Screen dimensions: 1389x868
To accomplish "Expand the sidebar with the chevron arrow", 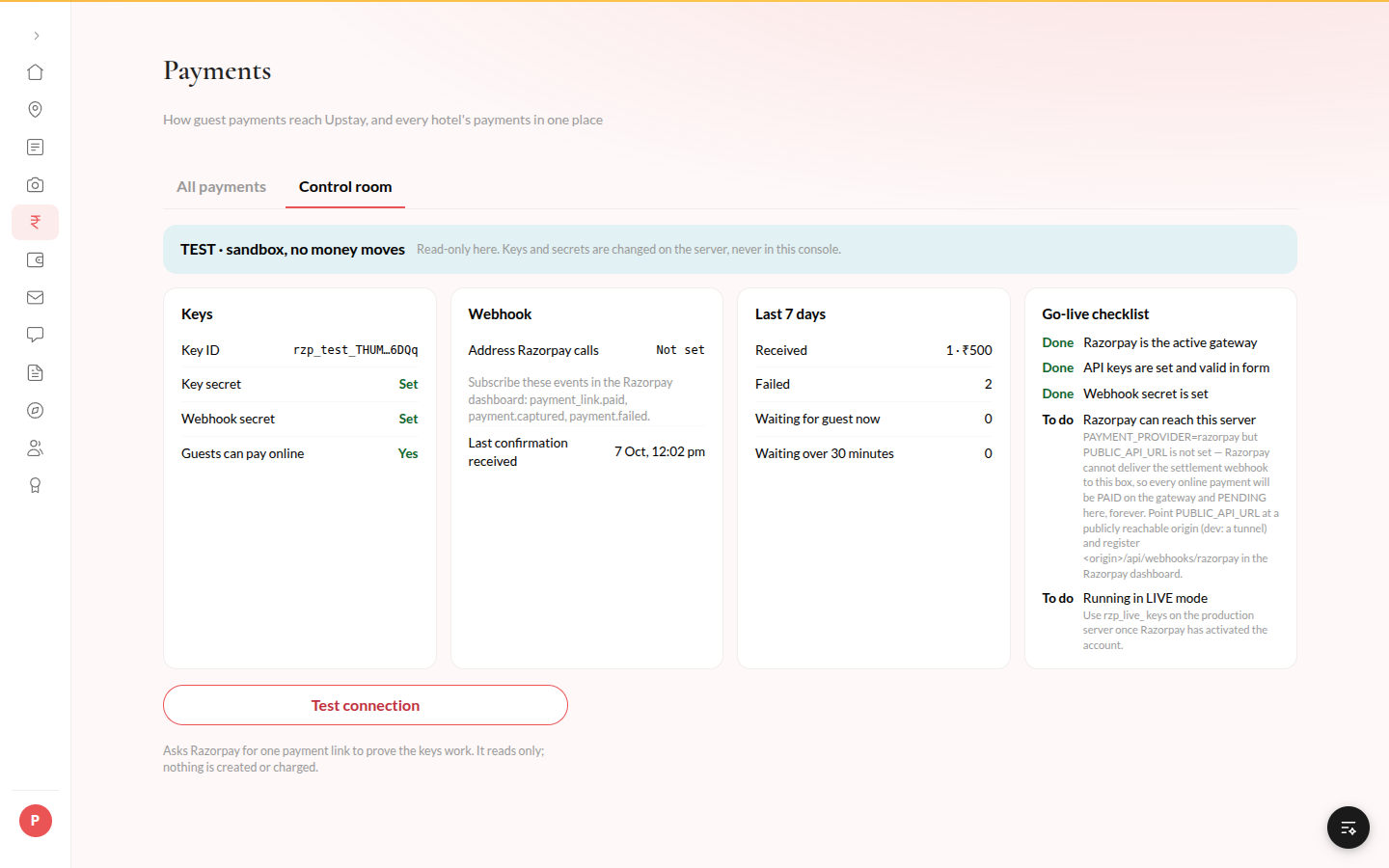I will [36, 36].
